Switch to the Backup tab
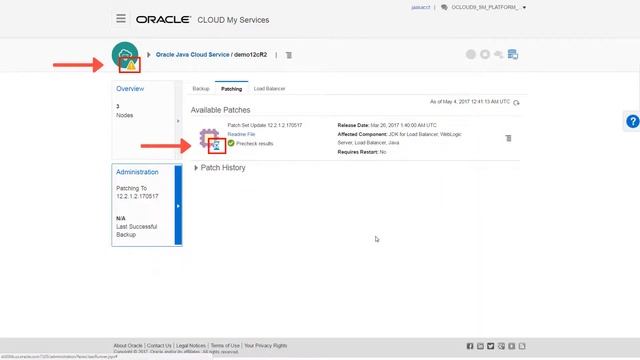The height and width of the screenshot is (360, 640). (201, 89)
